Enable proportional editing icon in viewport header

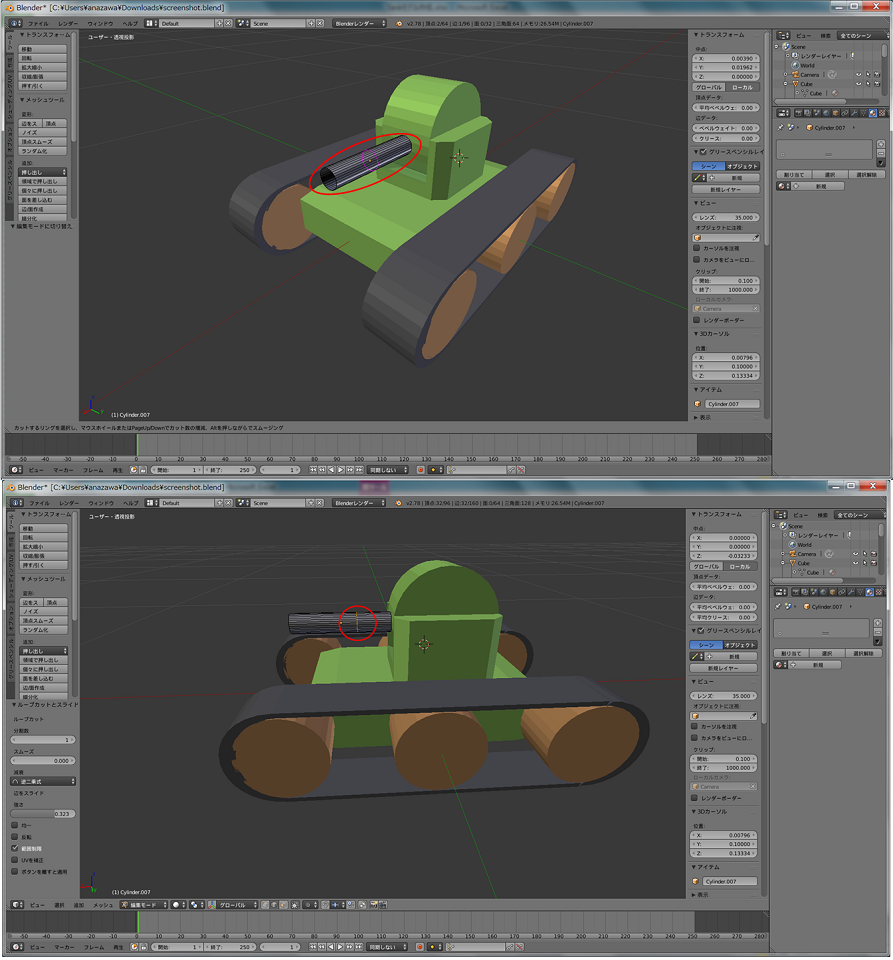pos(307,905)
